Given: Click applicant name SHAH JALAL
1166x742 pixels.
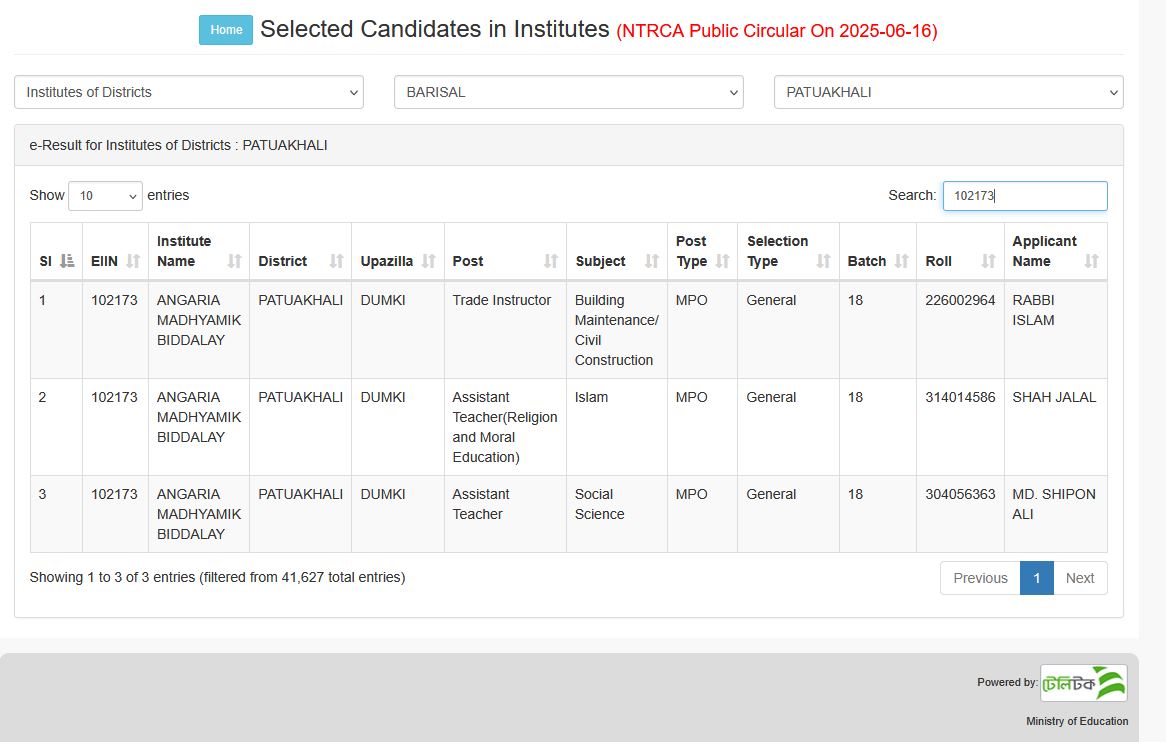Looking at the screenshot, I should click(1054, 397).
